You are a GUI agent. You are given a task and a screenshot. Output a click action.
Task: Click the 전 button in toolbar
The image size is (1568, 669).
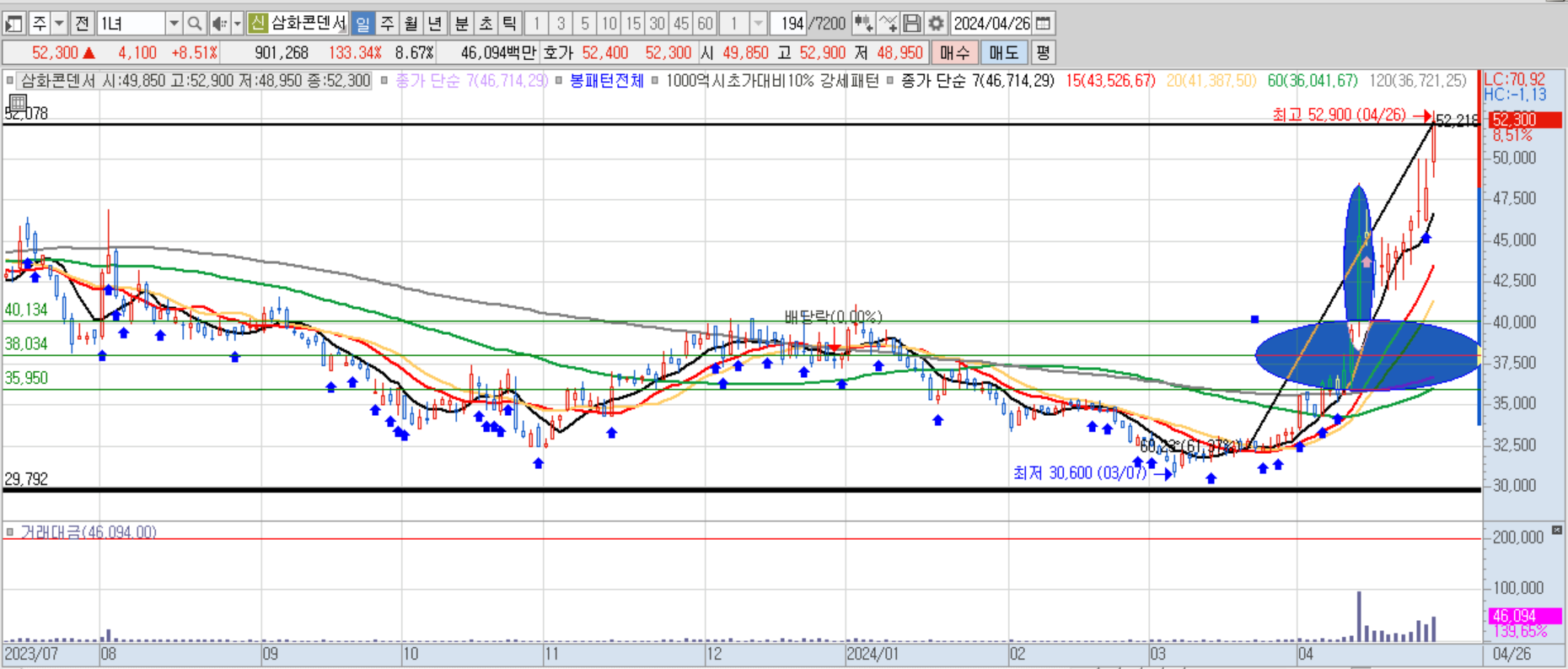[x=82, y=24]
